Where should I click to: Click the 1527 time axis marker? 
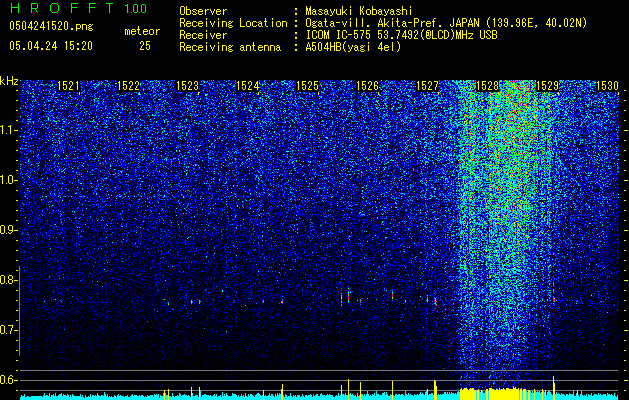(428, 86)
